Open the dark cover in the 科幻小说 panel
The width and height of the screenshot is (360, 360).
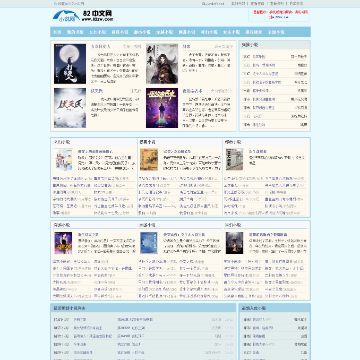pyautogui.click(x=234, y=243)
